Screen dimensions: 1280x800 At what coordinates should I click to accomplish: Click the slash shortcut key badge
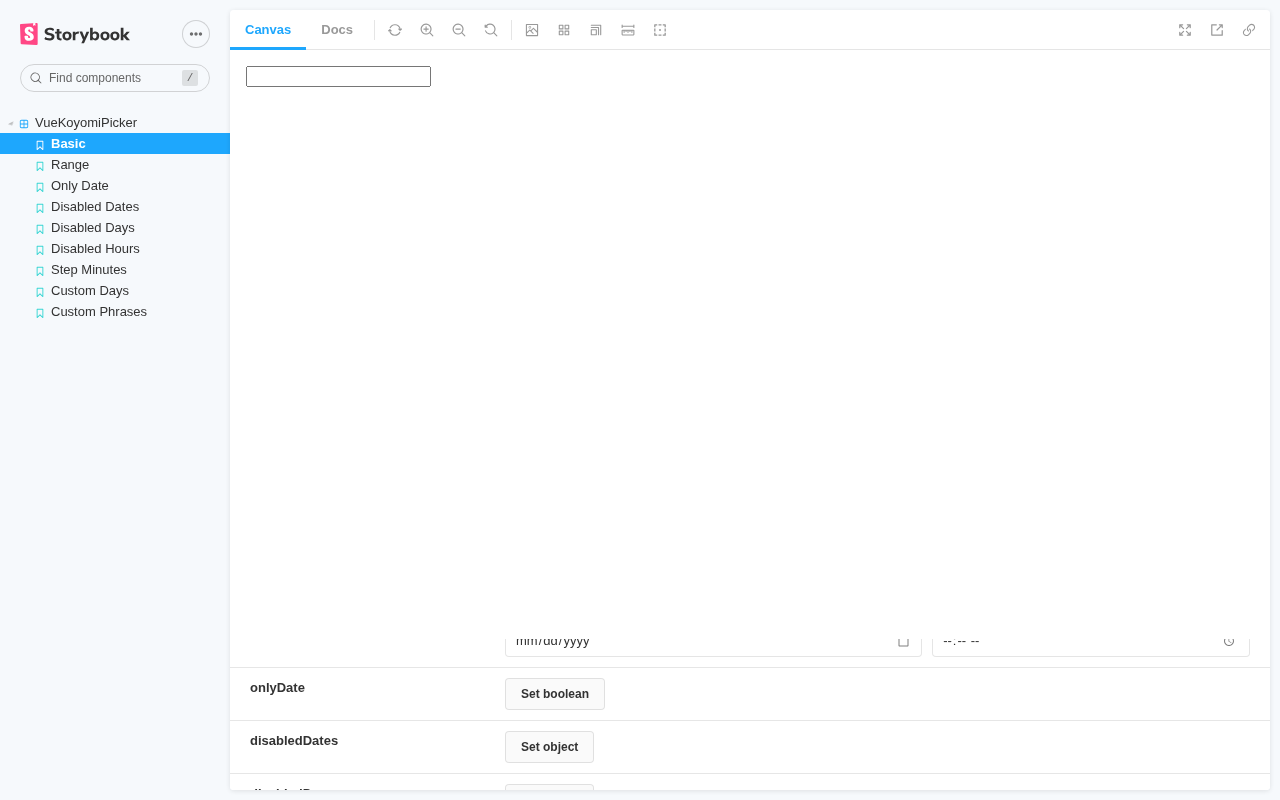[x=190, y=78]
